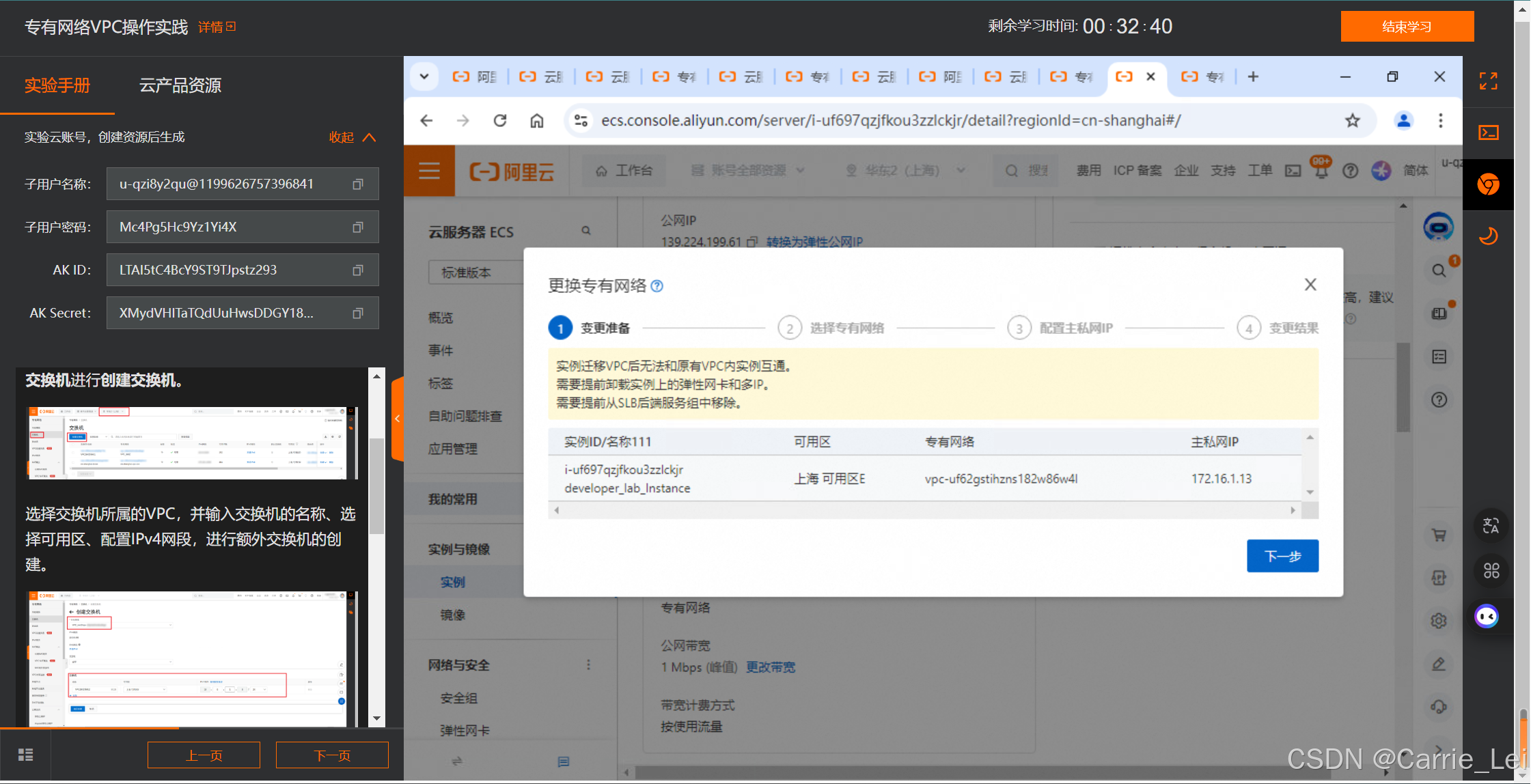
Task: Open the ICP 备案 menu
Action: (1137, 171)
